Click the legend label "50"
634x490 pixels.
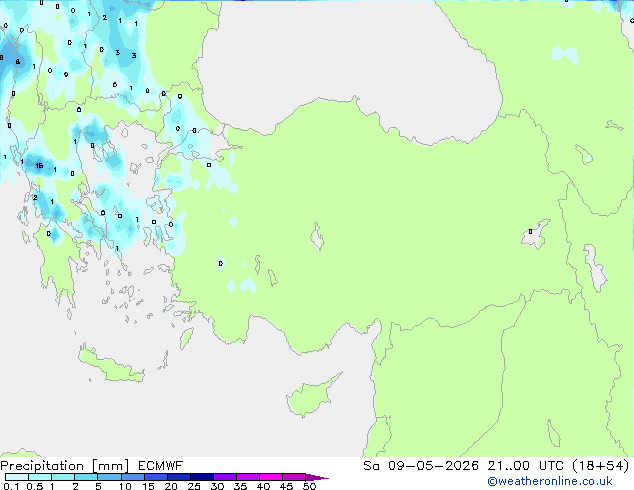coord(309,486)
